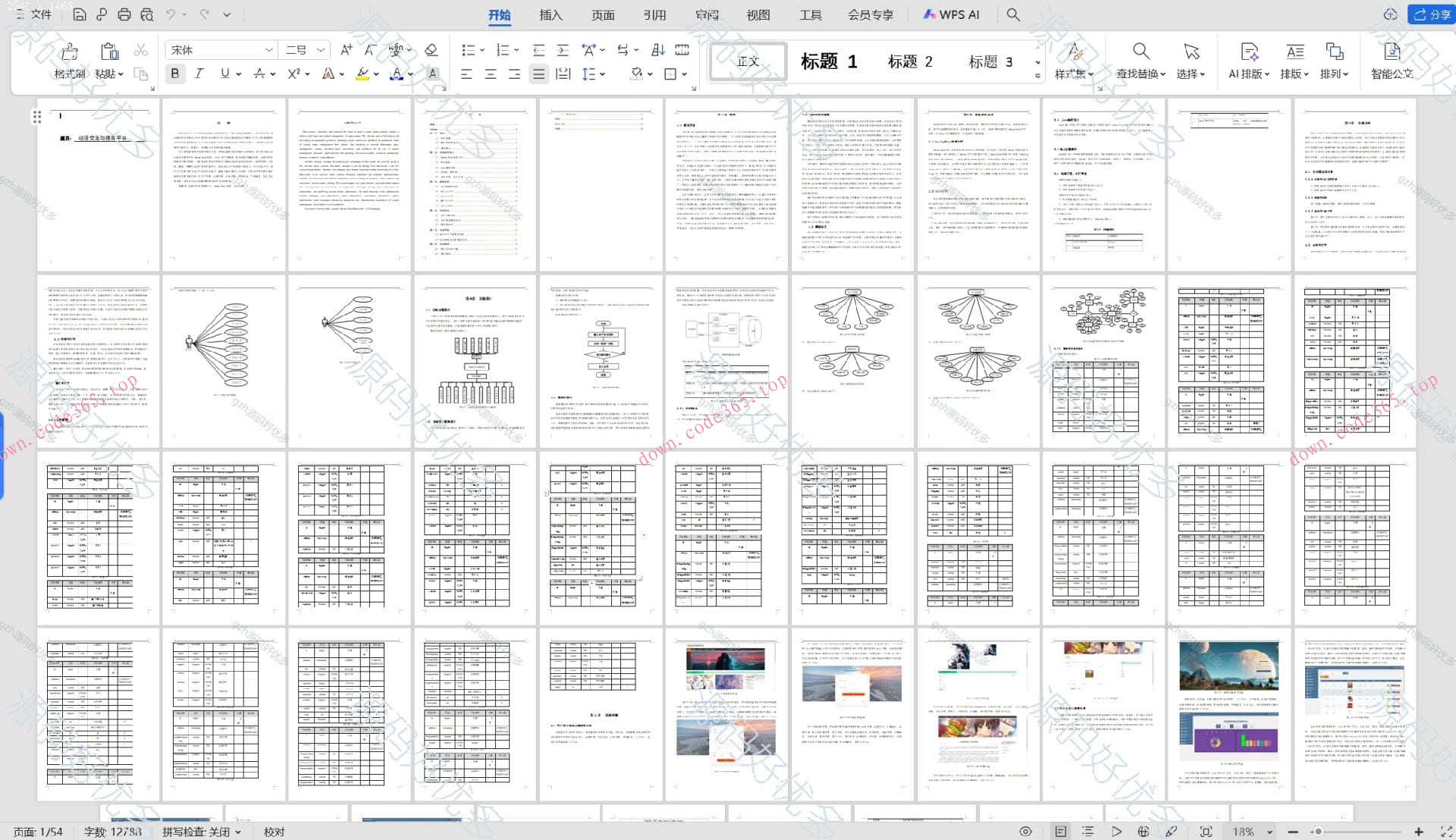Switch to the 插入 ribbon tab
Screen dimensions: 1456x840
coord(551,14)
